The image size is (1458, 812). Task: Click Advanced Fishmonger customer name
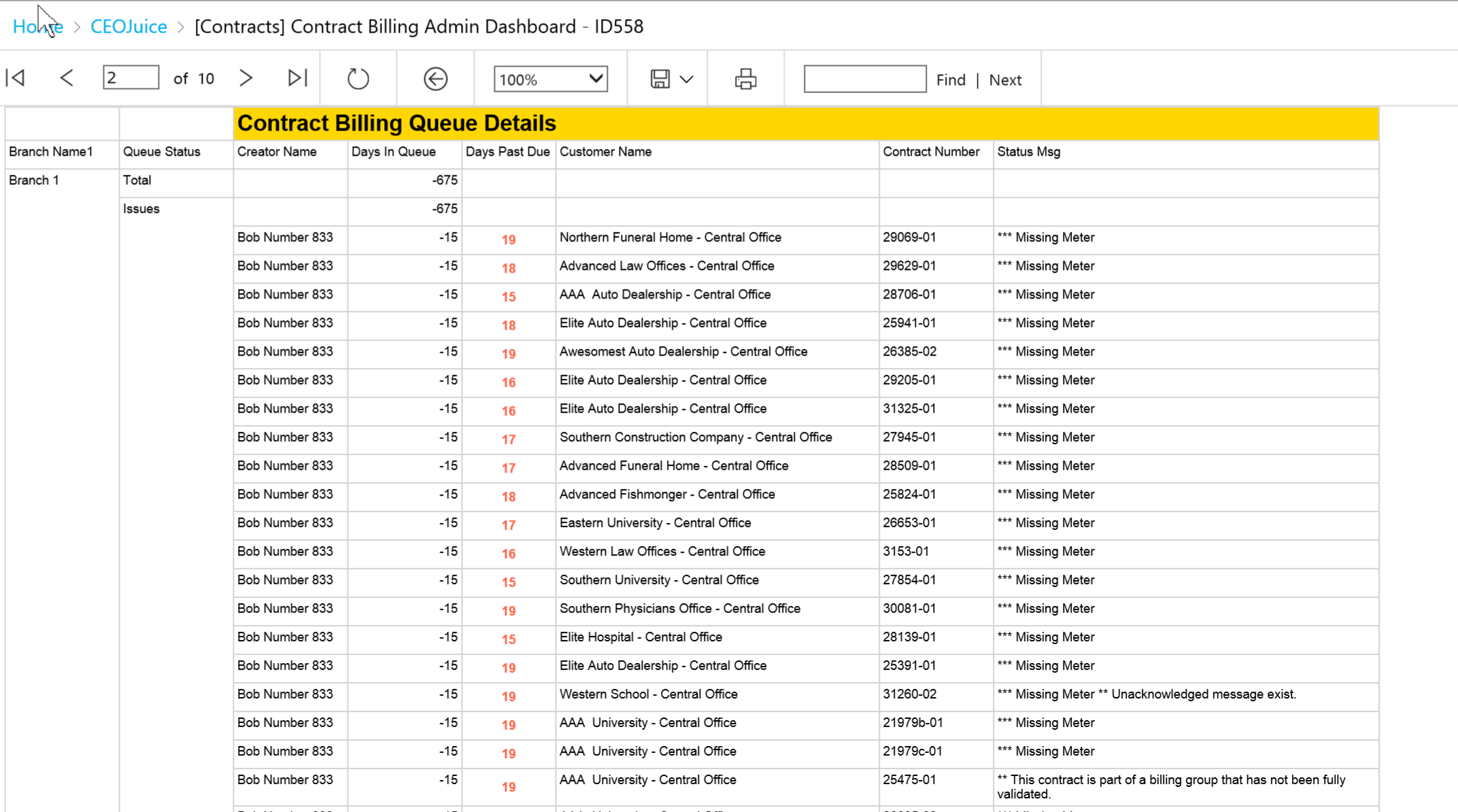667,494
